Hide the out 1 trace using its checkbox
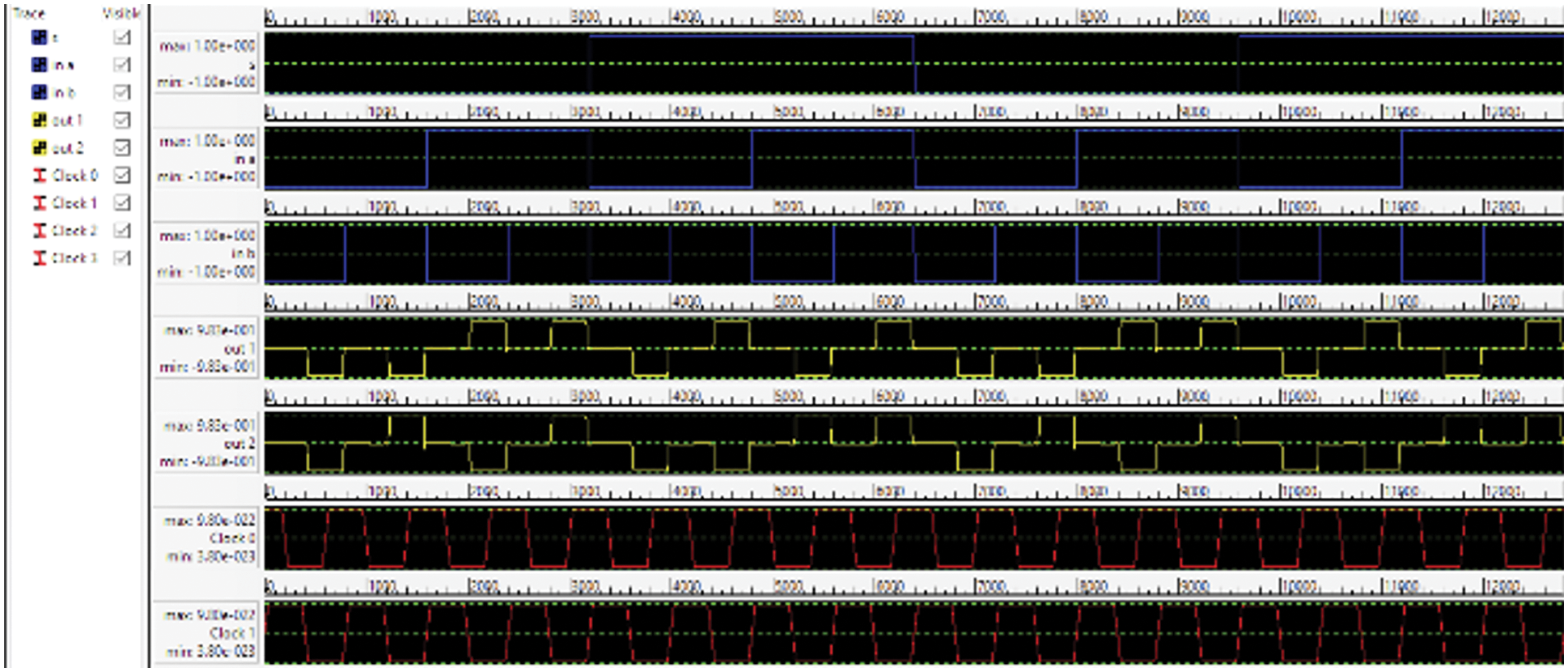1568x672 pixels. [122, 120]
